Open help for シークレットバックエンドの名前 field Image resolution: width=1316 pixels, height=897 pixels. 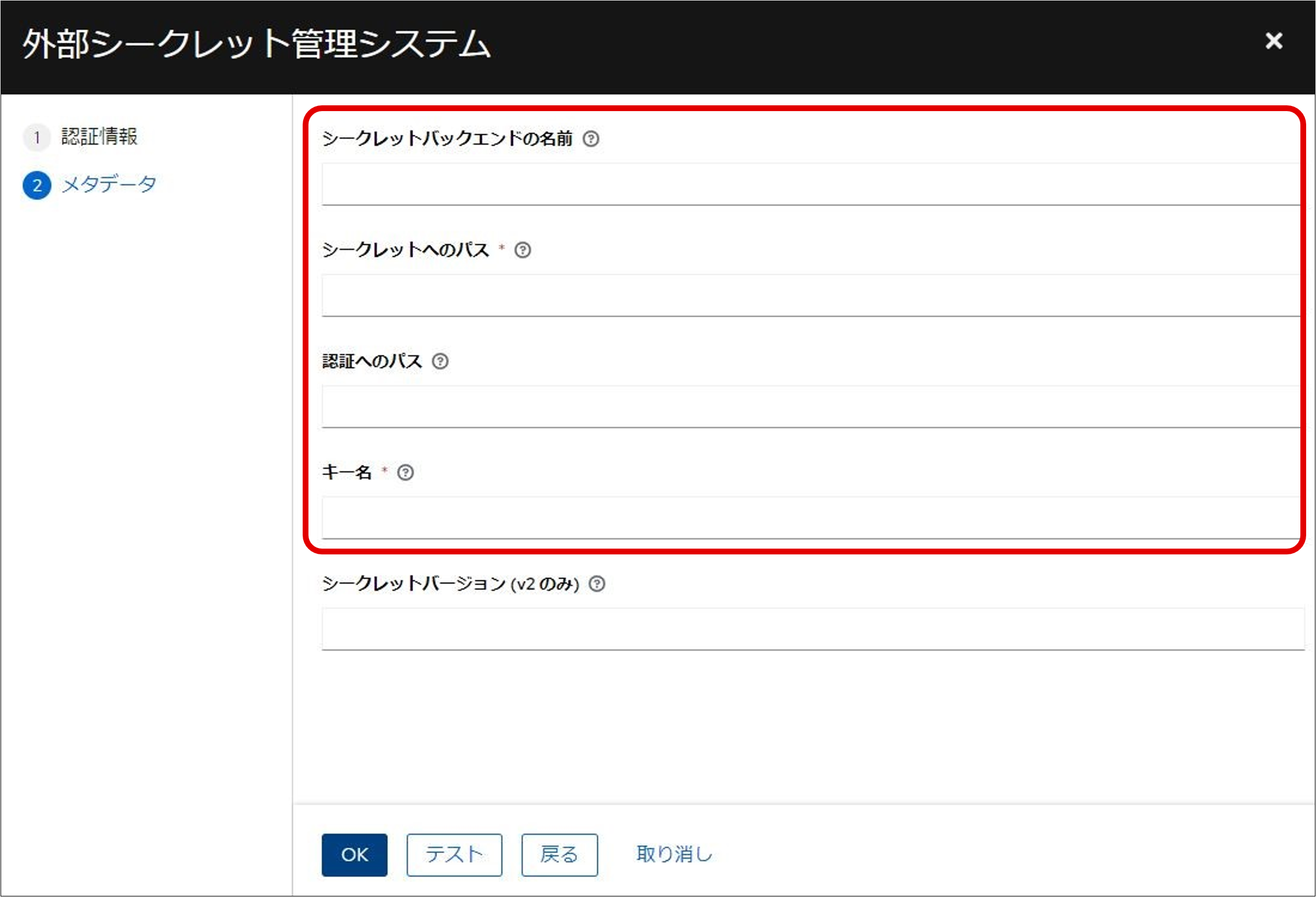click(591, 138)
